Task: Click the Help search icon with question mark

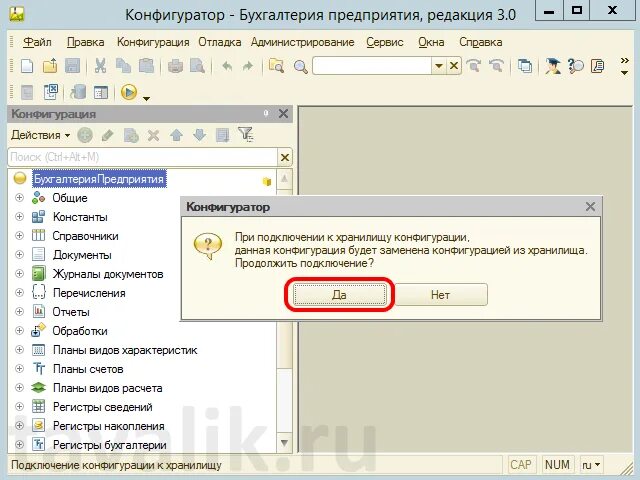Action: click(576, 66)
